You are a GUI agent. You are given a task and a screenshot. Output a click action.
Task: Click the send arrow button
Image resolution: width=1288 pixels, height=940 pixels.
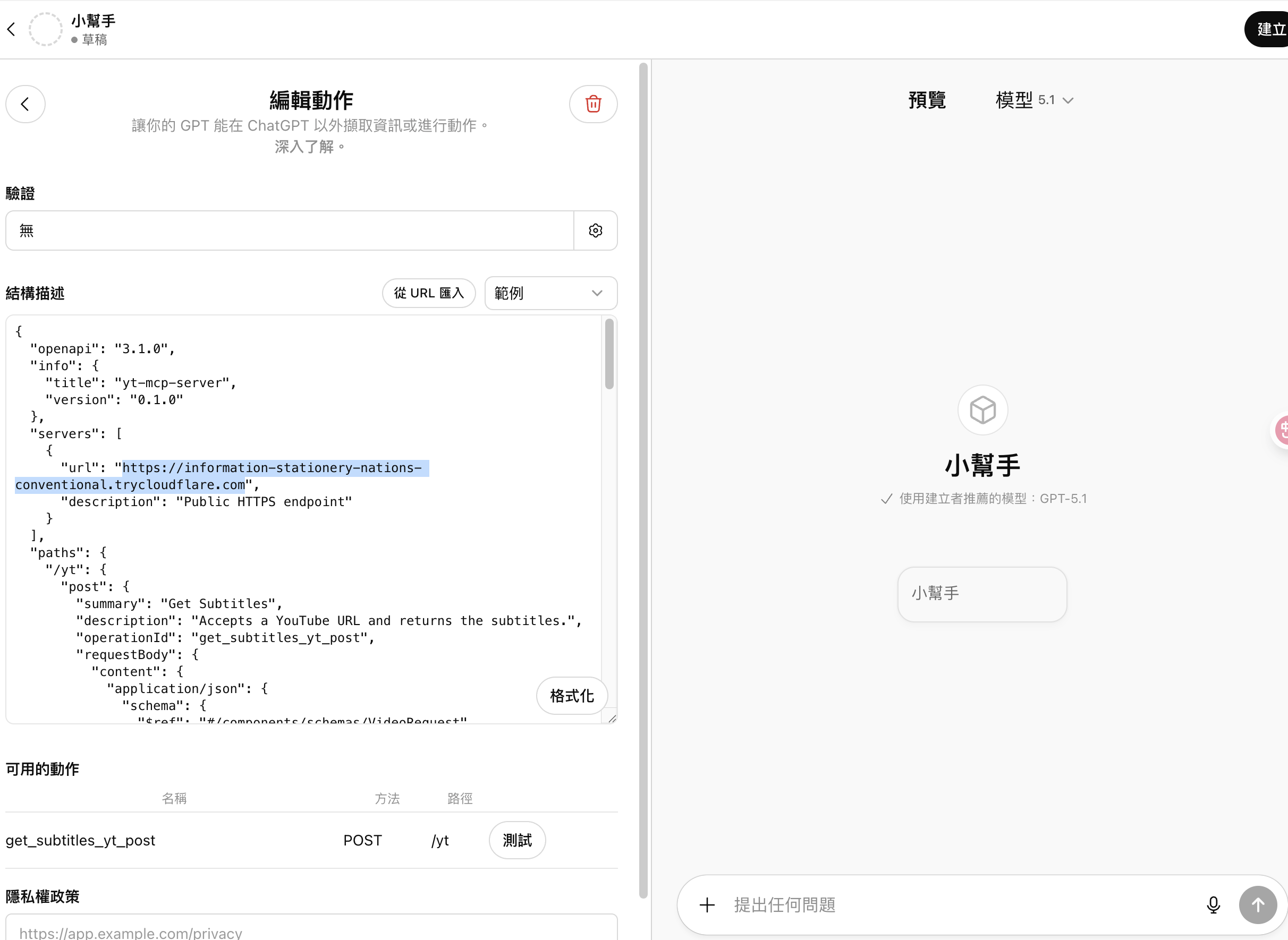[1257, 905]
